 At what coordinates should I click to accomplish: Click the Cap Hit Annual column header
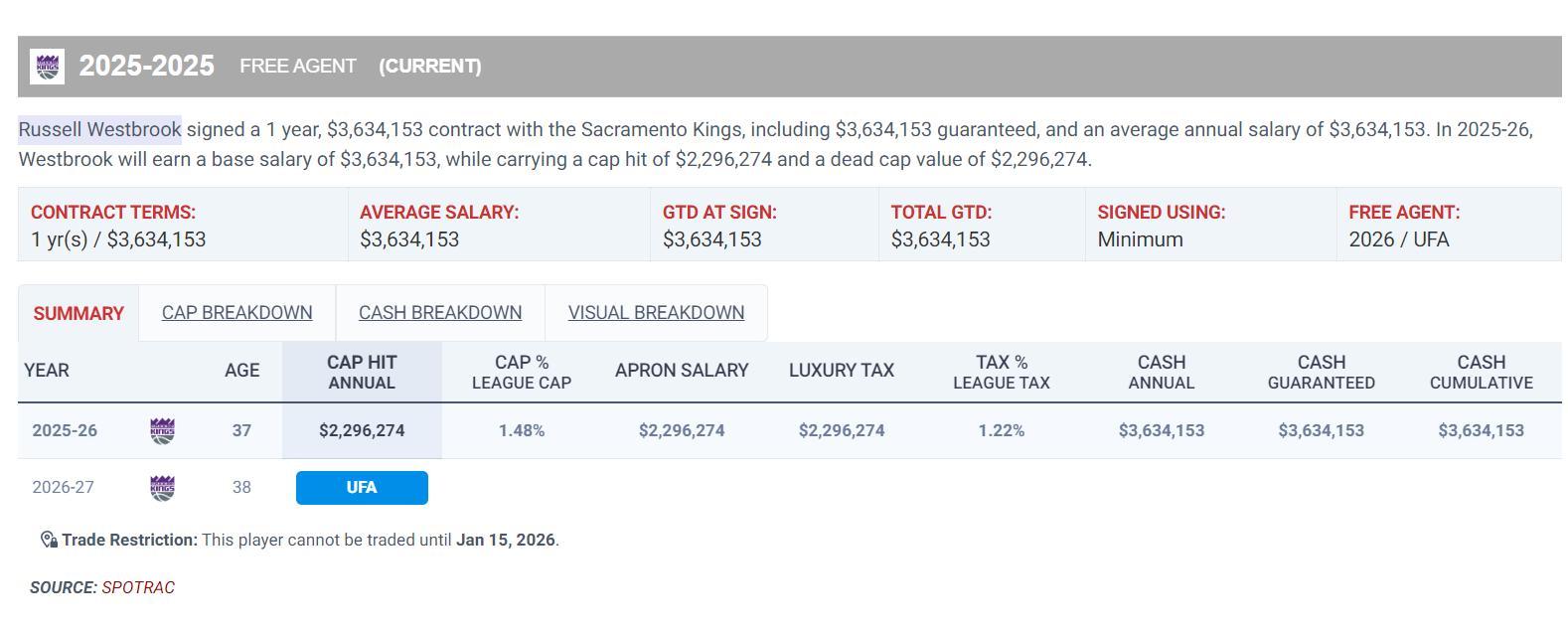(x=362, y=372)
